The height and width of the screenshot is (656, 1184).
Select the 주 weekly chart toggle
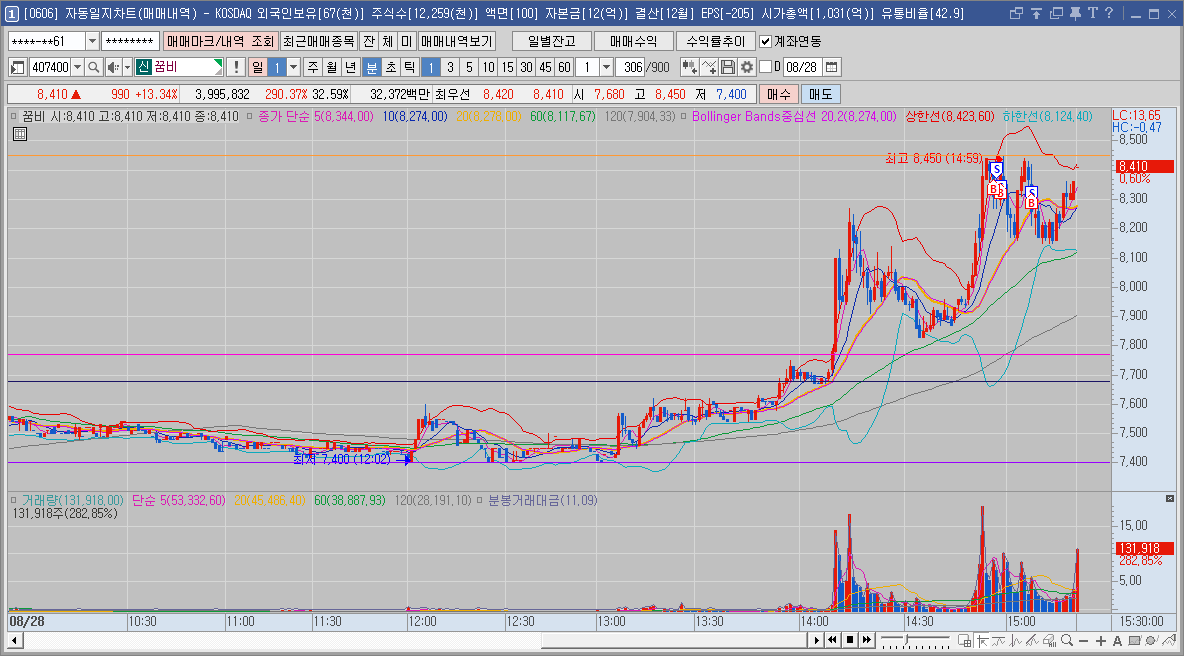313,67
